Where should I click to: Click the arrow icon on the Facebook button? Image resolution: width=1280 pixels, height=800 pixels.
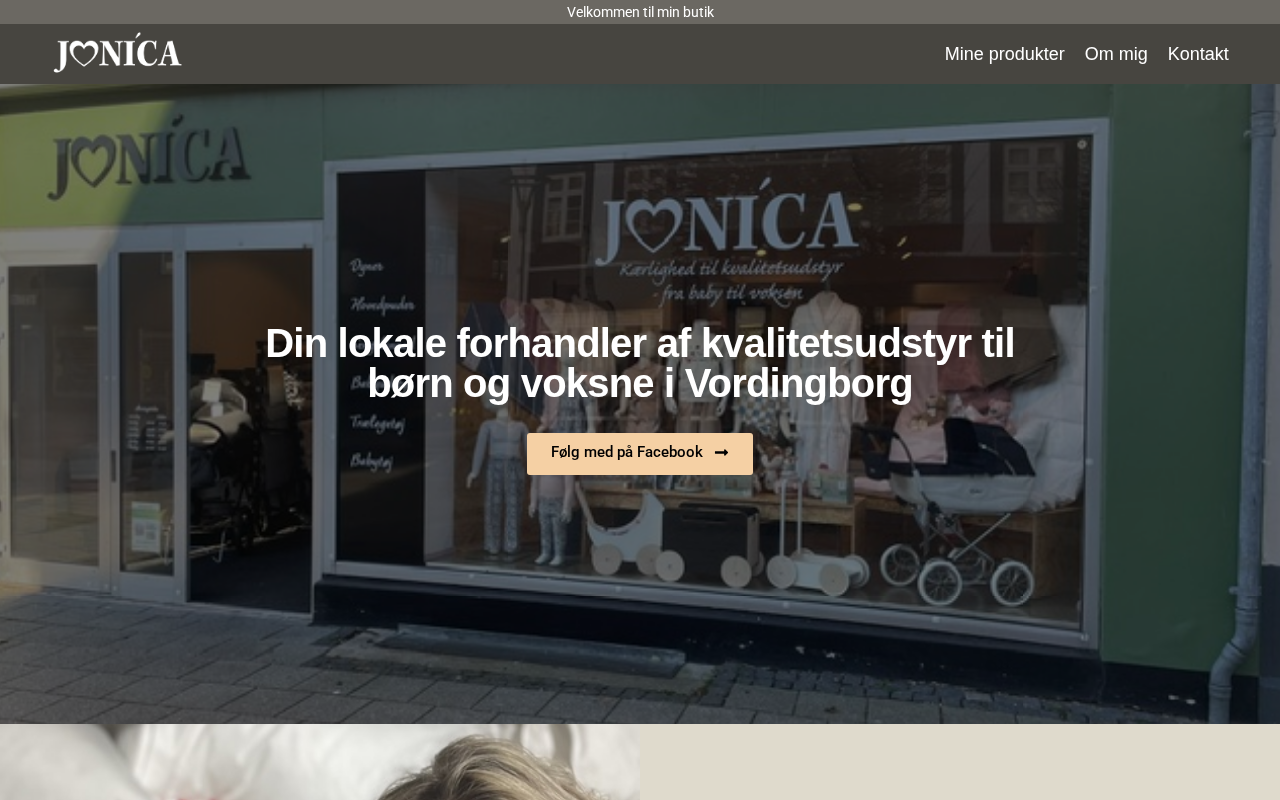[x=721, y=453]
